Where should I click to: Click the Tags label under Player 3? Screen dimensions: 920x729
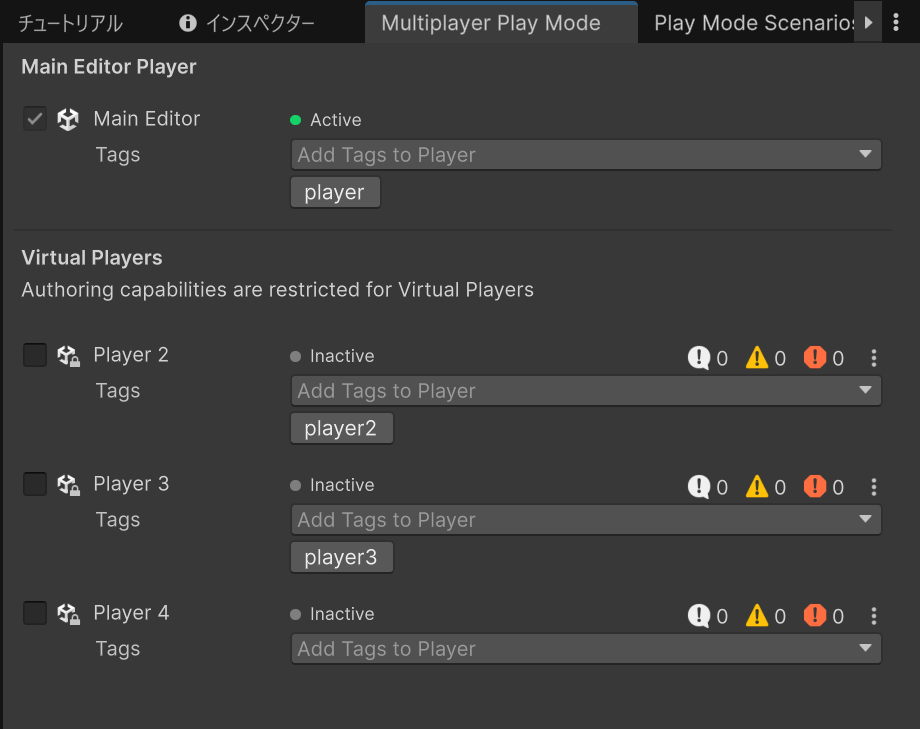[118, 520]
